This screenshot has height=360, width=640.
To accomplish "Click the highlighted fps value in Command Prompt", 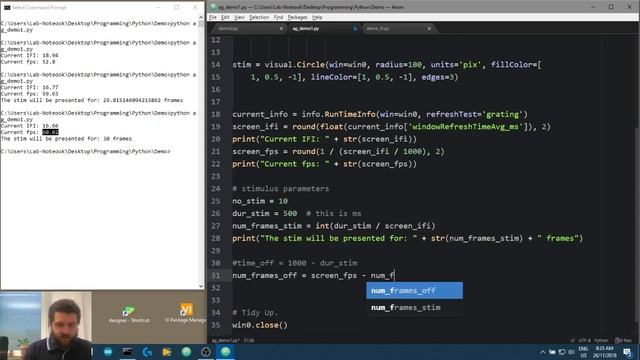I will click(x=50, y=132).
